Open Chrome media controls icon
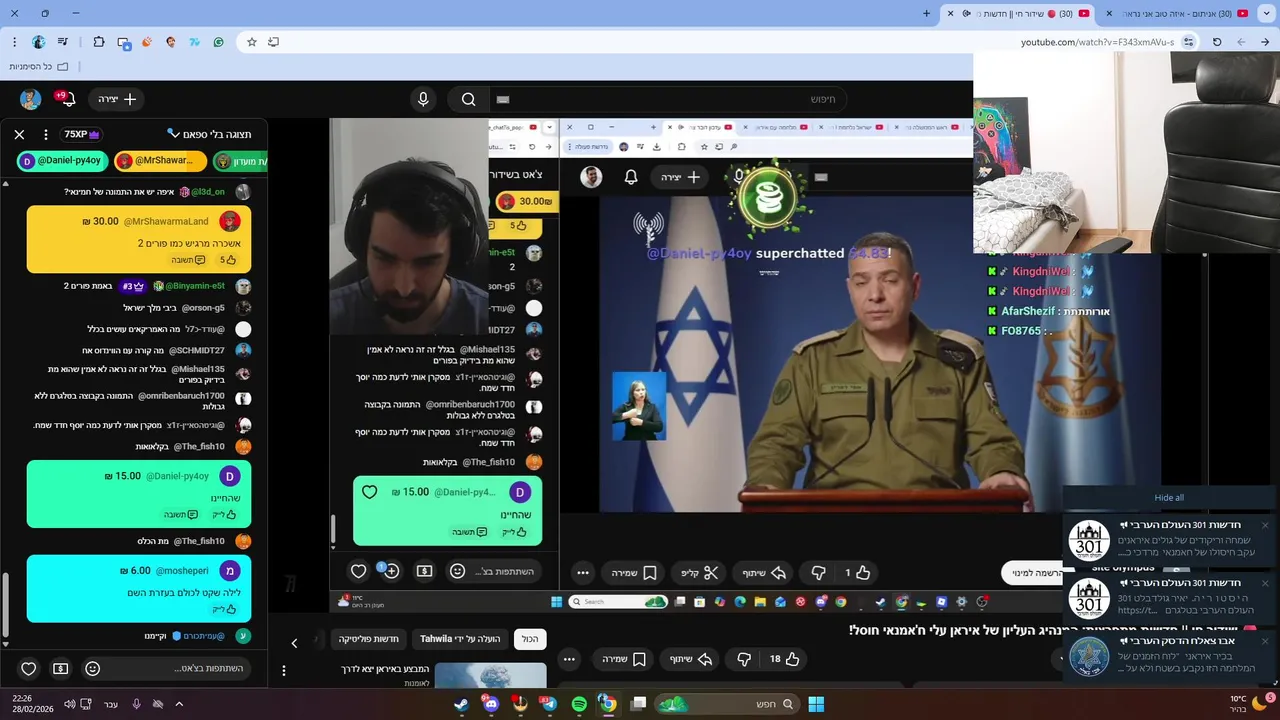 click(x=63, y=42)
